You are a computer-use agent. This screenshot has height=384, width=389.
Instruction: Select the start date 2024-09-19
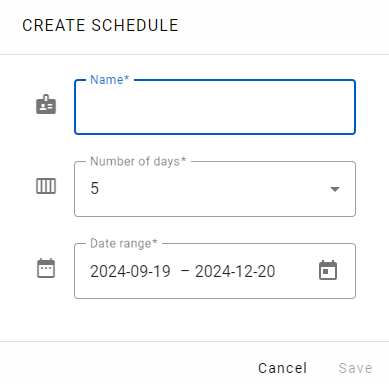tap(130, 271)
